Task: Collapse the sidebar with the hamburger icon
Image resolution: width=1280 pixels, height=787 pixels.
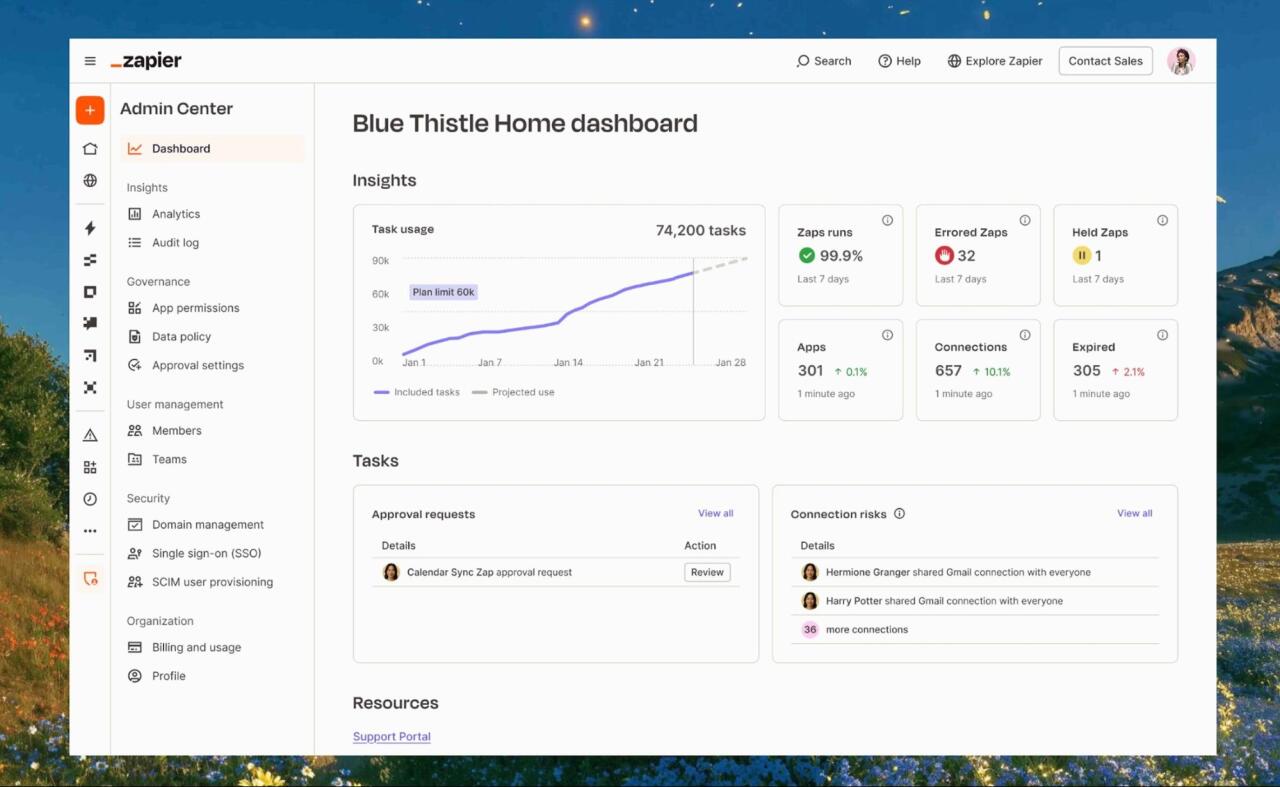Action: tap(89, 60)
